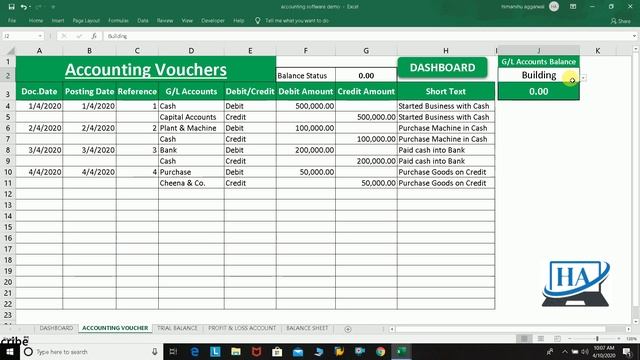Screen dimensions: 640x360
Task: Click the formula bar Enter checkmark icon
Action: [79, 36]
